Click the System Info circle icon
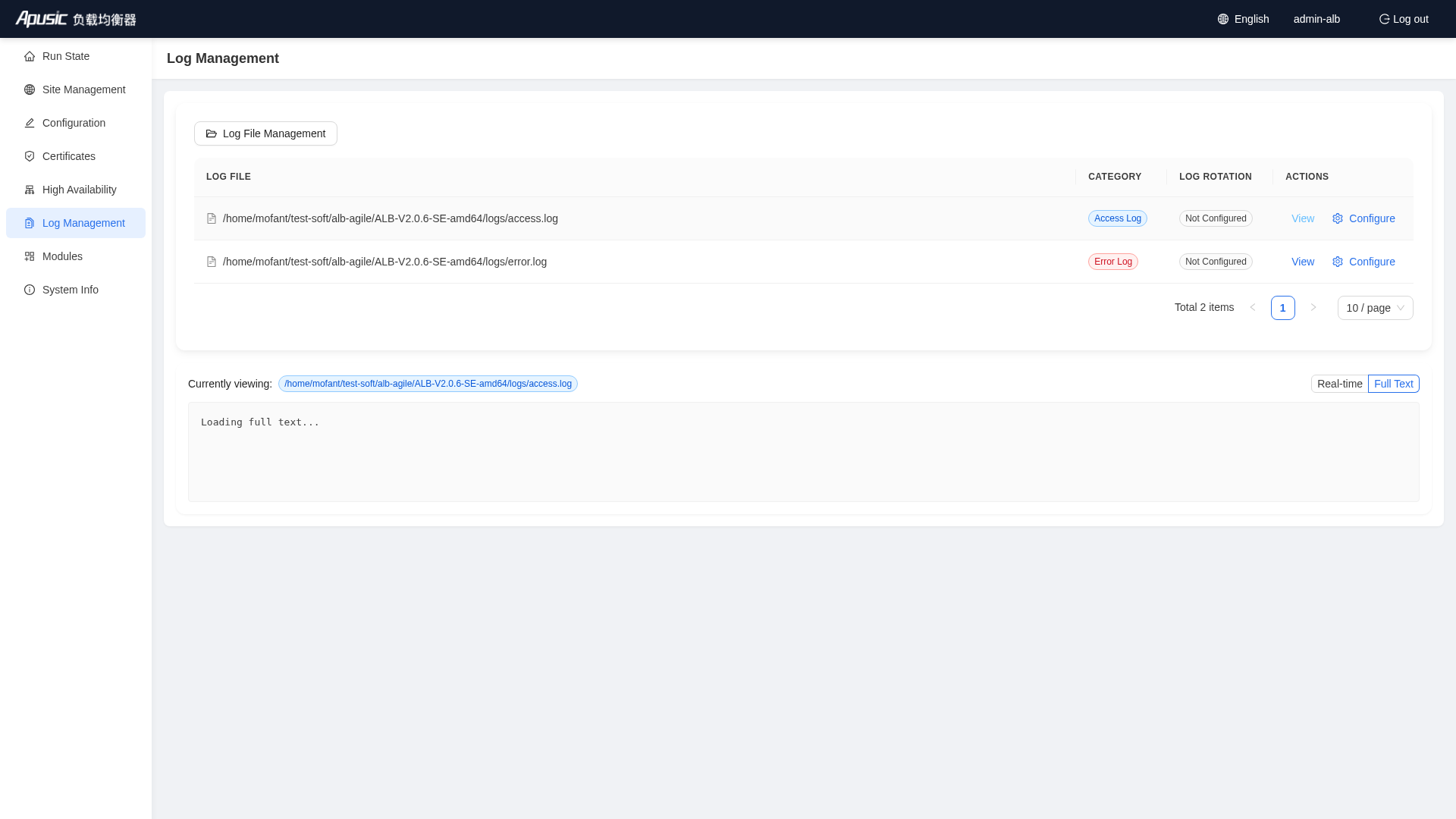Screen dimensions: 1456x819 click(x=30, y=290)
